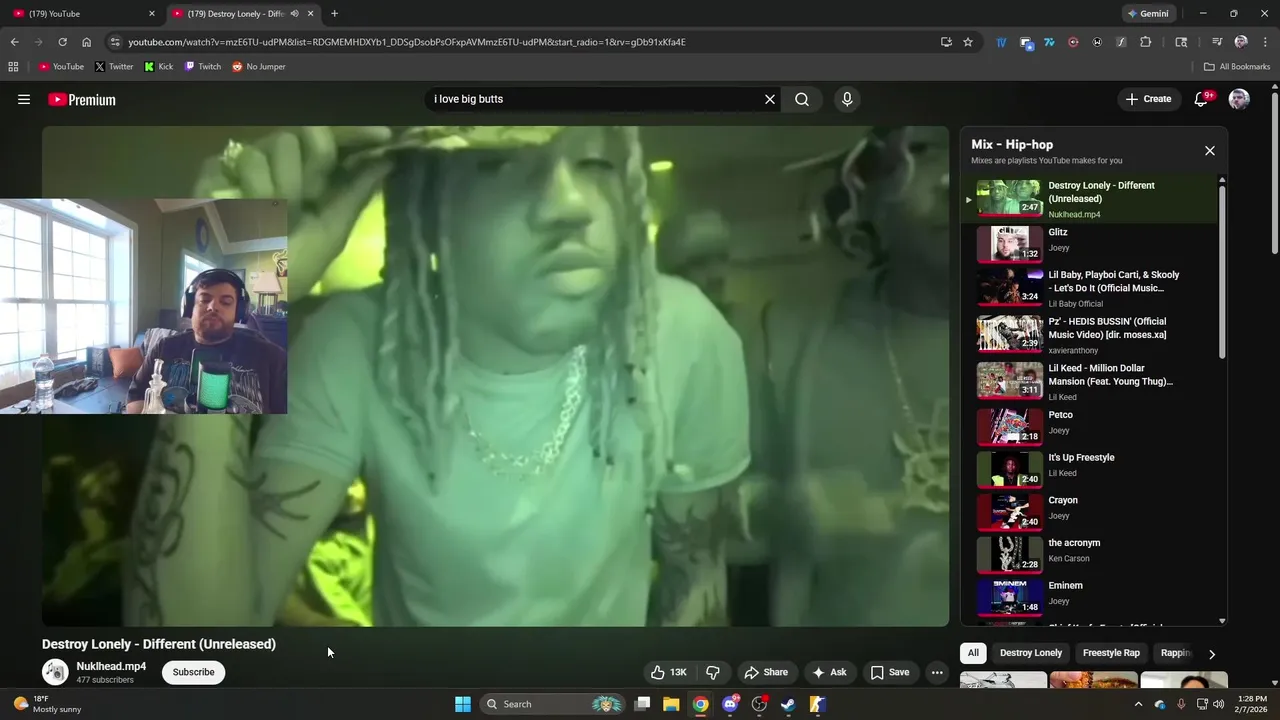Screen dimensions: 1280x720
Task: Play Lil Baby, Playboi Carti - Let's Do It
Action: click(x=1090, y=288)
